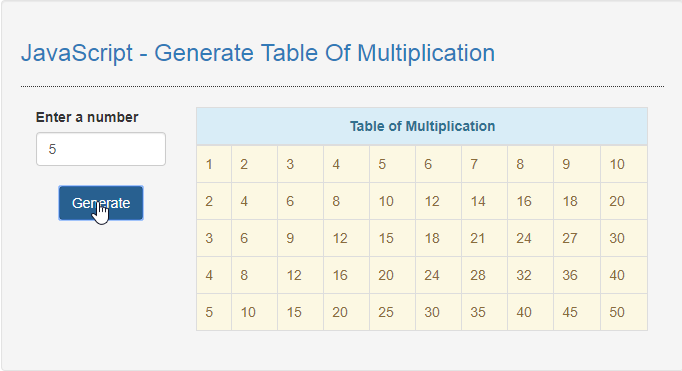Click table cell showing 50
The image size is (682, 371).
[624, 312]
